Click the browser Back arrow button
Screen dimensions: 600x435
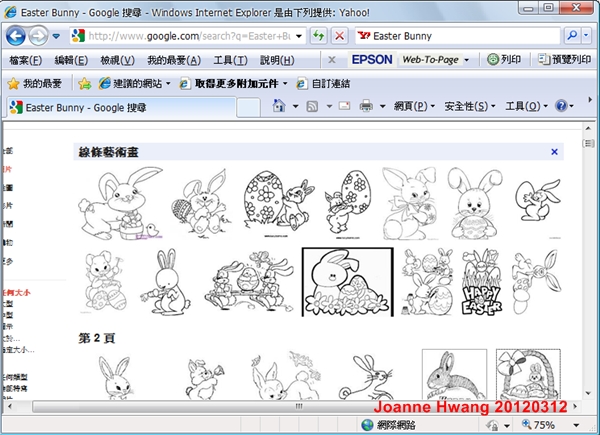[15, 36]
